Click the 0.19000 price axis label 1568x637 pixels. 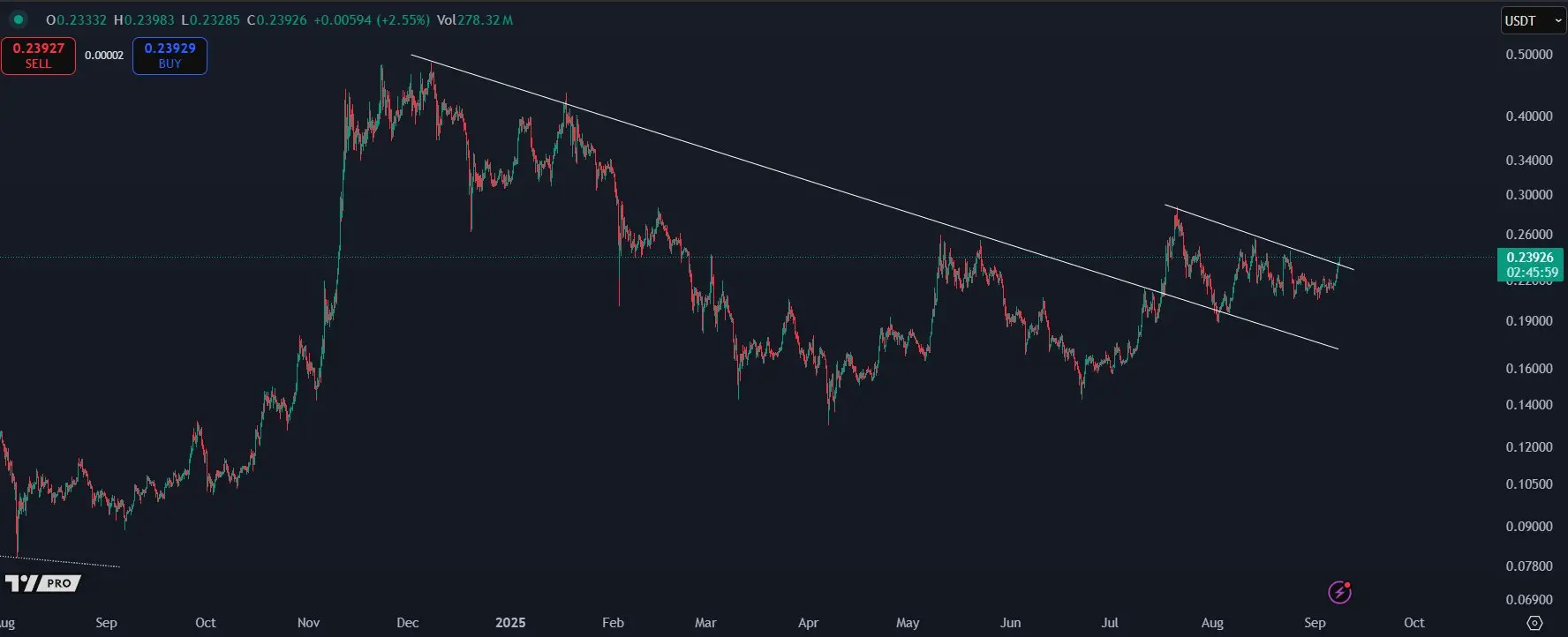1529,321
